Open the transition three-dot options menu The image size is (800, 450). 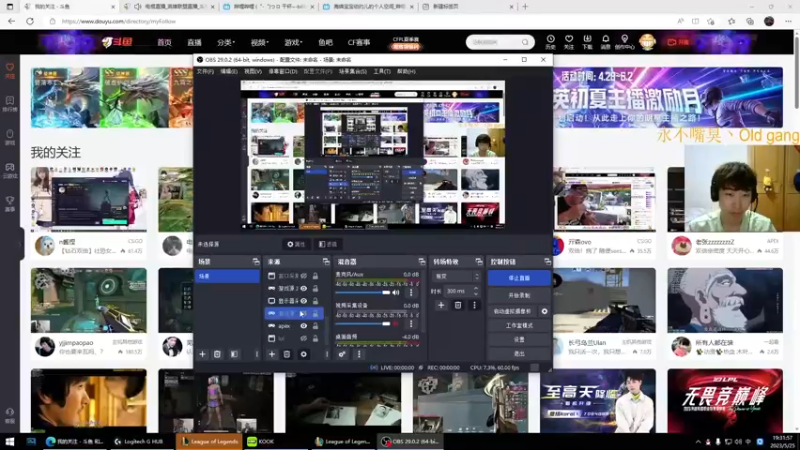pyautogui.click(x=474, y=305)
